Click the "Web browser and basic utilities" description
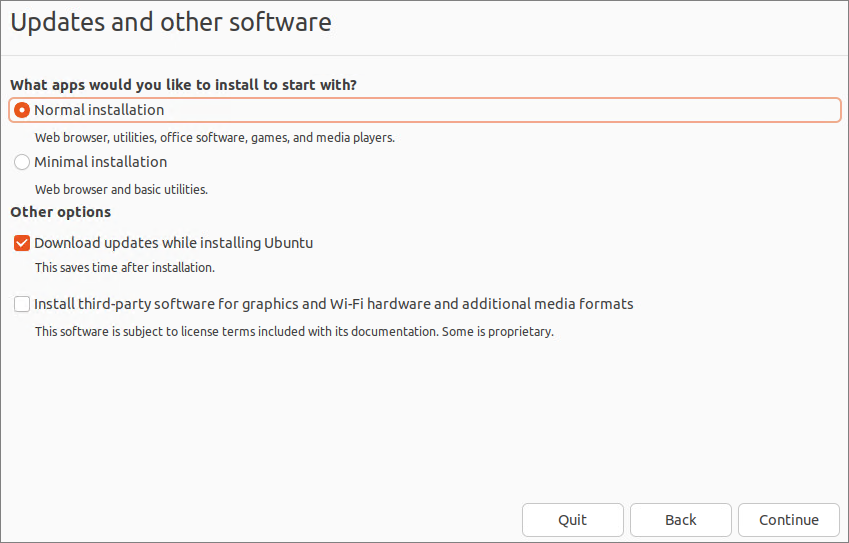The width and height of the screenshot is (849, 543). click(121, 189)
